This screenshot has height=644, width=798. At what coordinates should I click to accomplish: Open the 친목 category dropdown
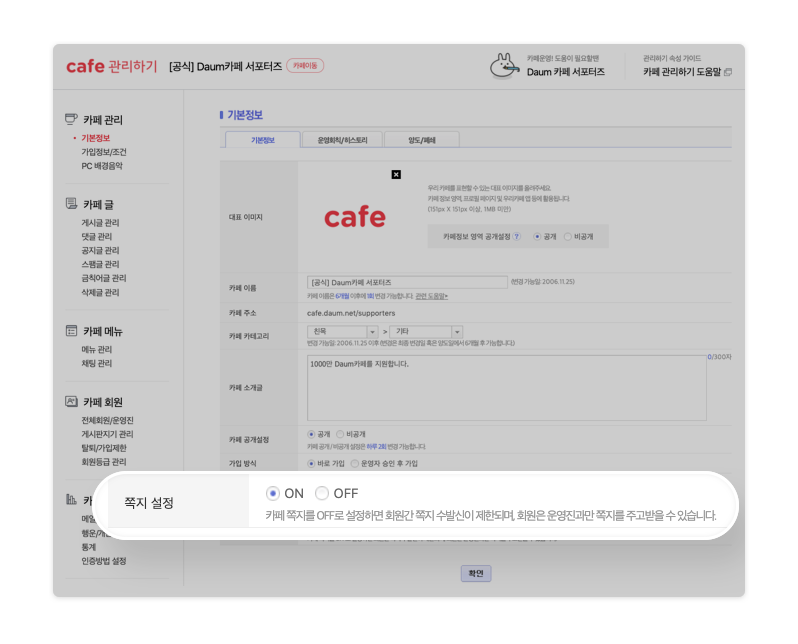[342, 331]
